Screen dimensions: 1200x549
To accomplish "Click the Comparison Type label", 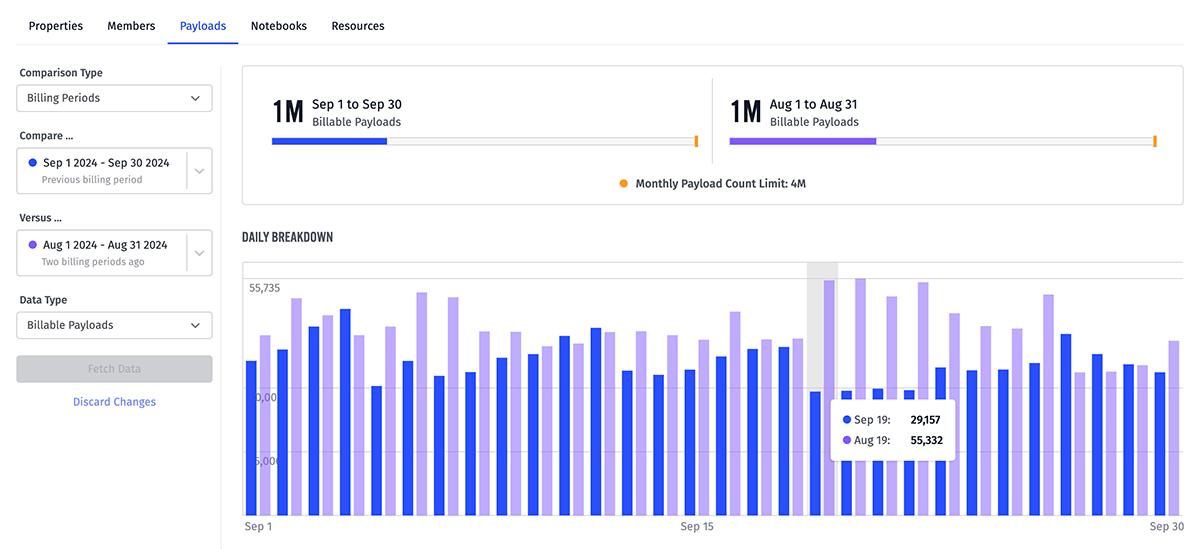I will point(61,73).
